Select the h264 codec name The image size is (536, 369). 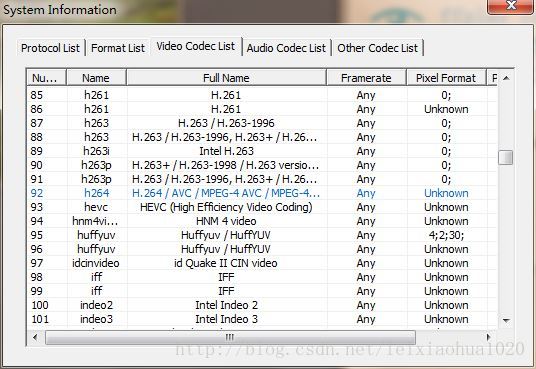point(96,193)
